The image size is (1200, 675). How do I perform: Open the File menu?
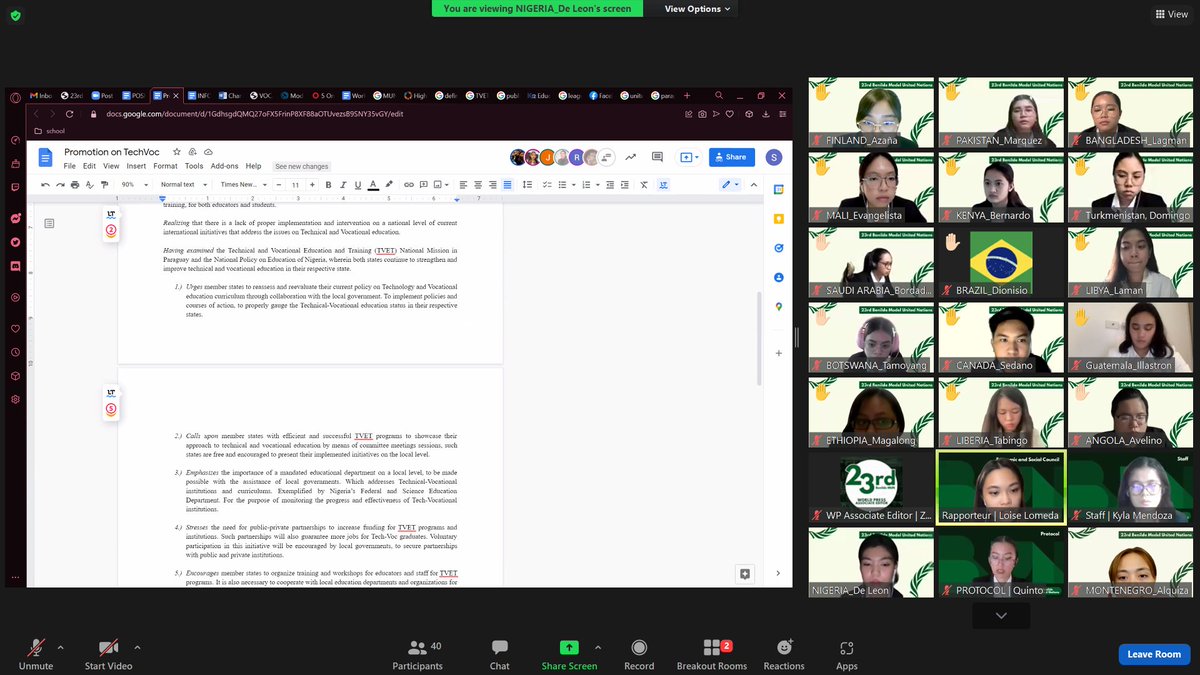pyautogui.click(x=70, y=166)
